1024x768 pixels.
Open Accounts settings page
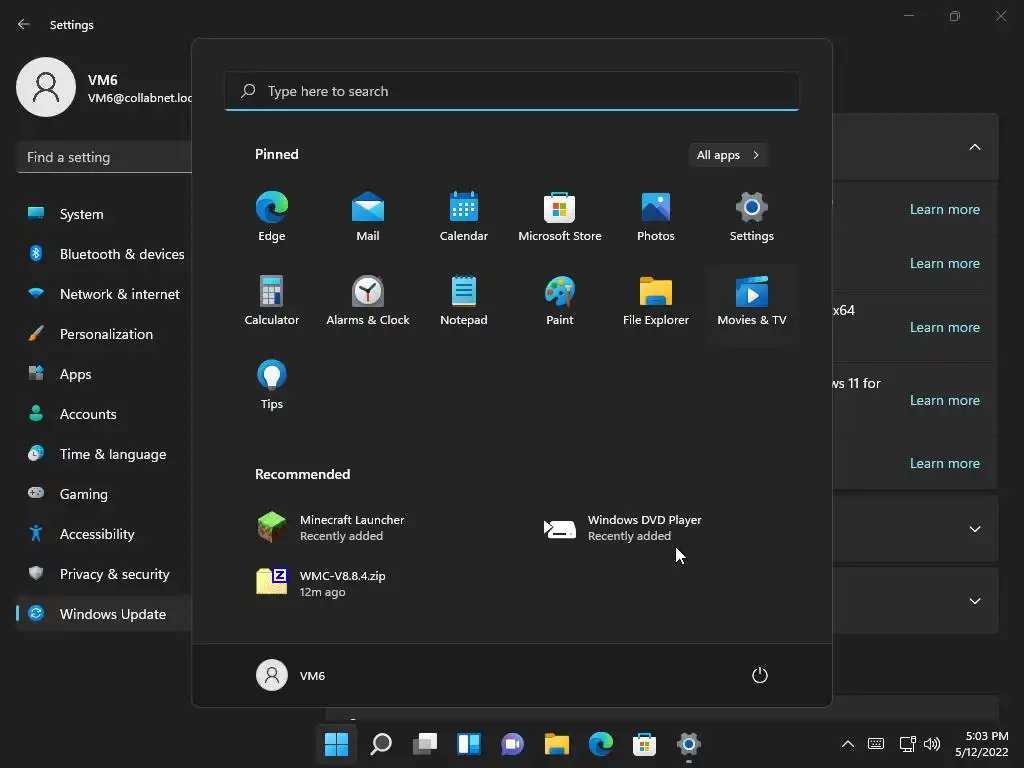point(104,413)
